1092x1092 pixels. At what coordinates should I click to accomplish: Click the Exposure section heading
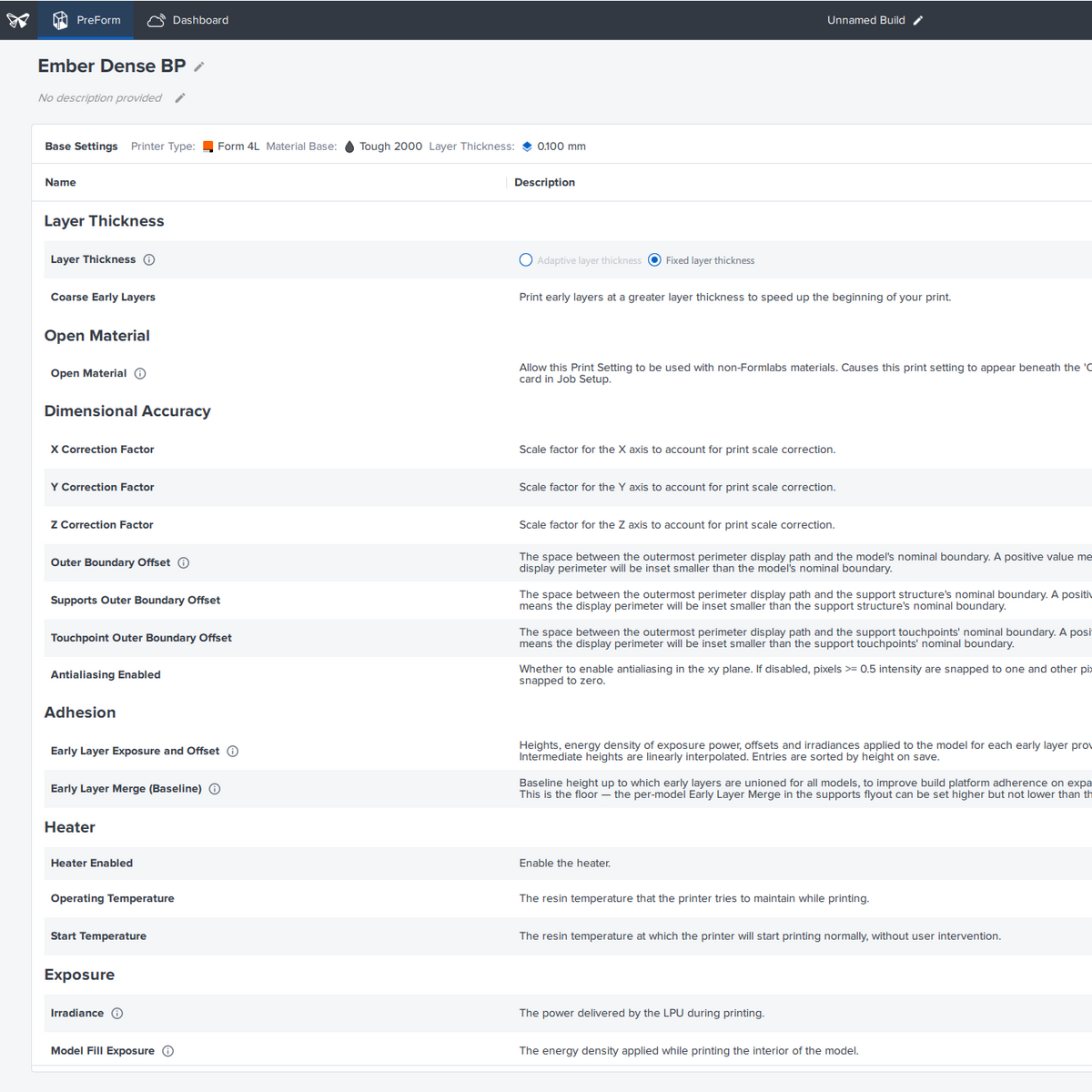(80, 975)
